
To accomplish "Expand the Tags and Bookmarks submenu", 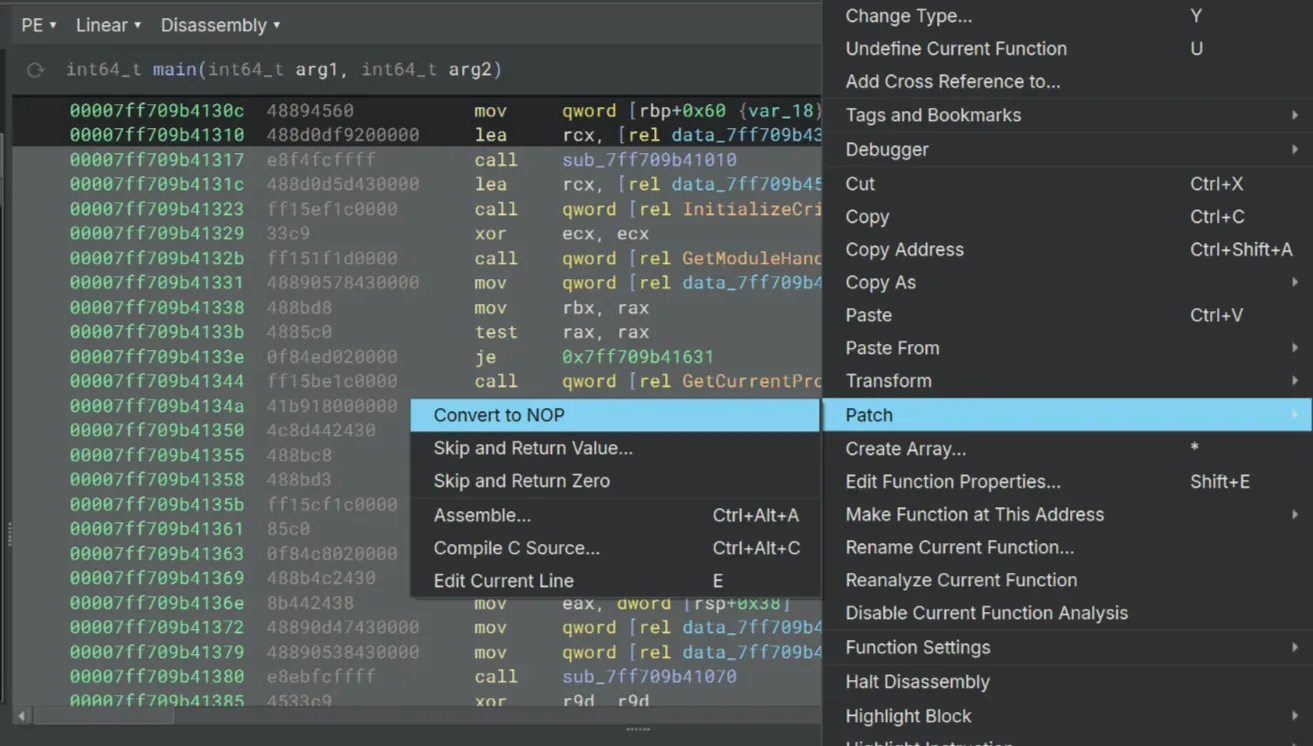I will [x=933, y=115].
